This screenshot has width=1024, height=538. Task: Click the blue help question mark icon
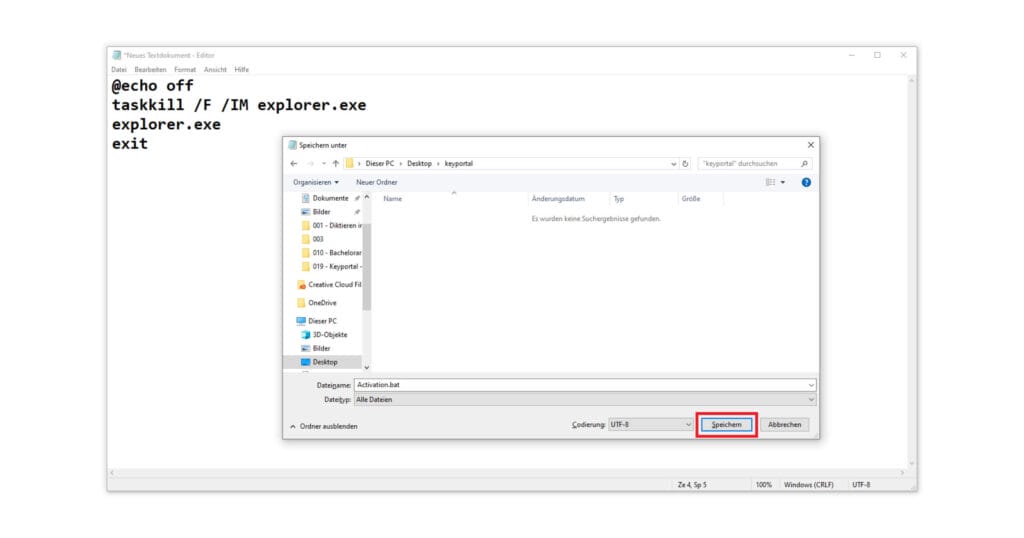805,182
